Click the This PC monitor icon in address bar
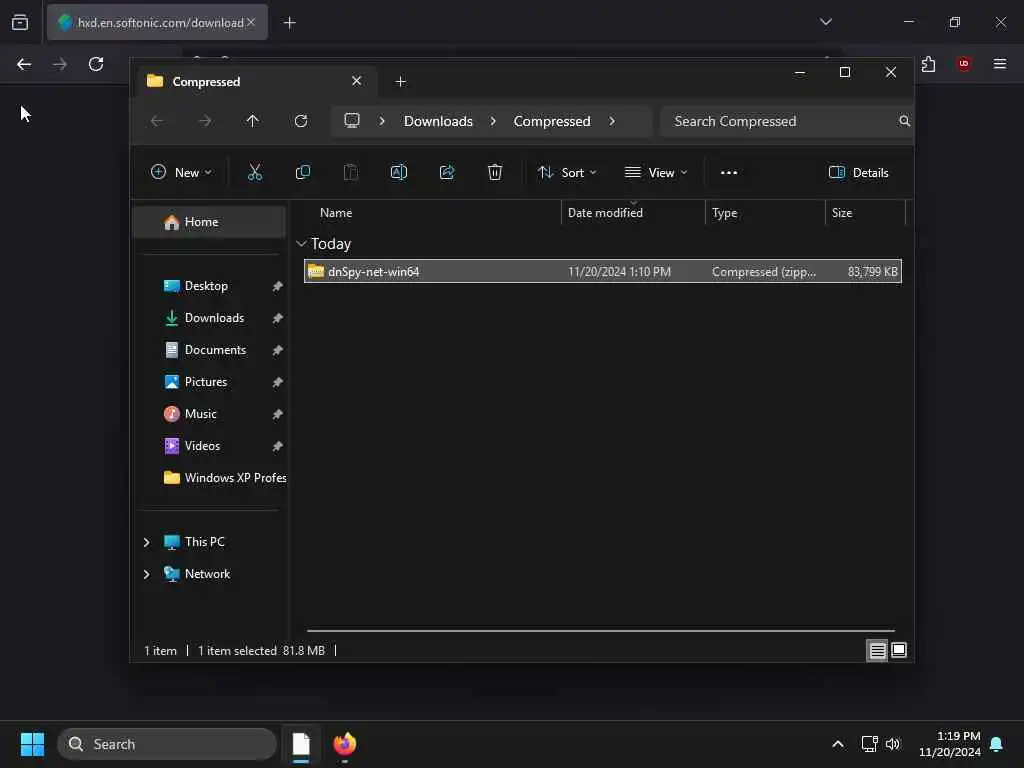This screenshot has height=768, width=1024. pos(352,121)
